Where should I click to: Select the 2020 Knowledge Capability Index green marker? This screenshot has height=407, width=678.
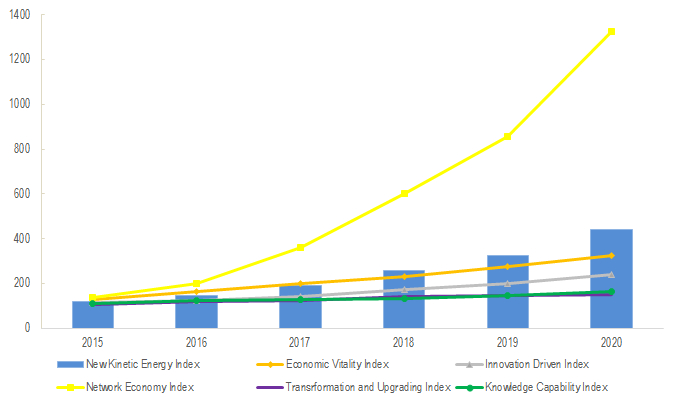click(611, 292)
